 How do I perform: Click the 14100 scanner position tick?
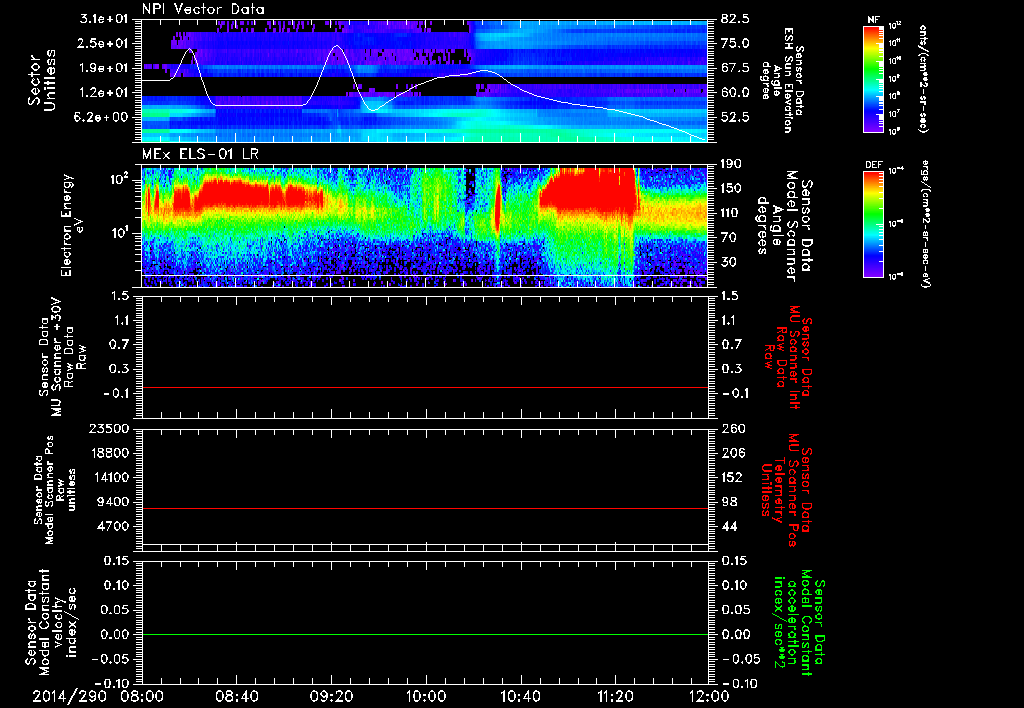[110, 477]
